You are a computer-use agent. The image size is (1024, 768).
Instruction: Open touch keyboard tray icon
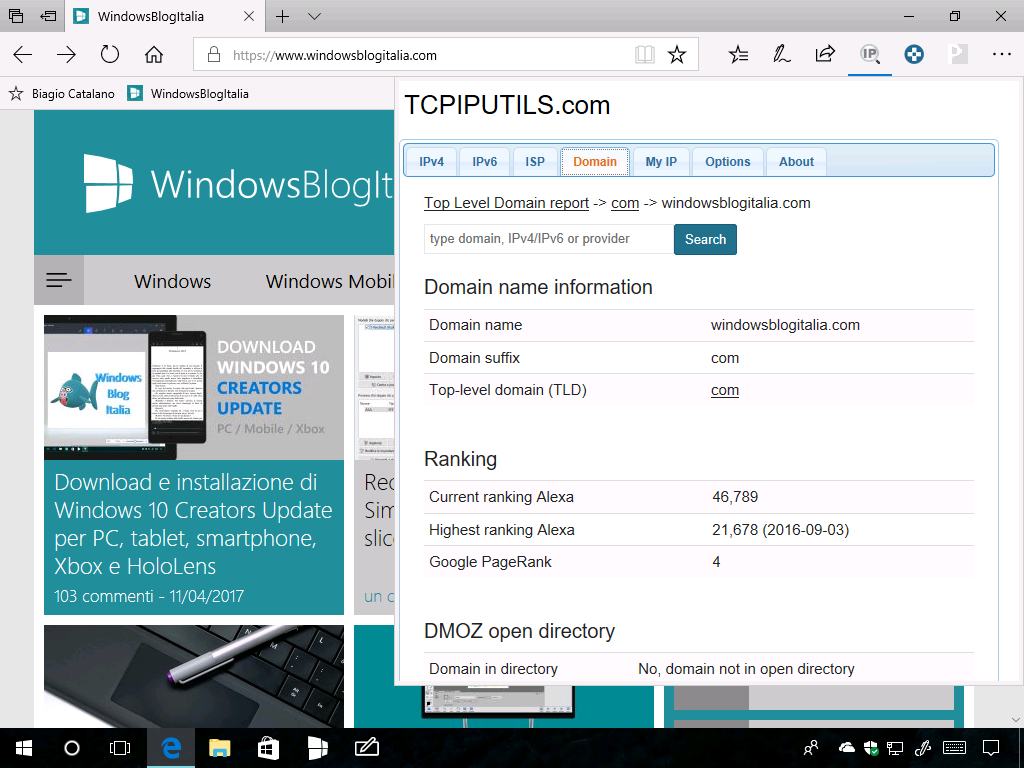[955, 748]
